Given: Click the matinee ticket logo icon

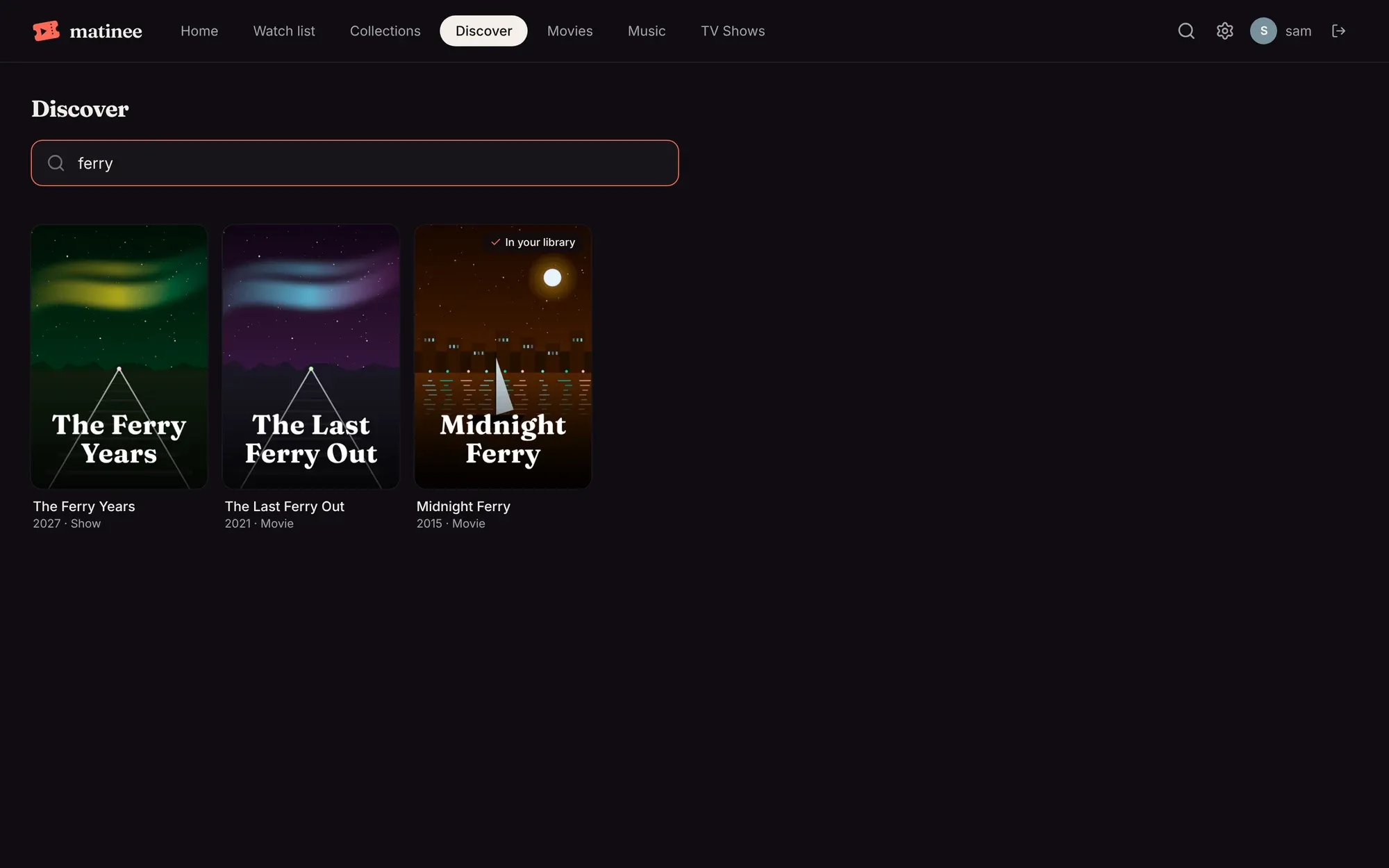Looking at the screenshot, I should (x=47, y=31).
